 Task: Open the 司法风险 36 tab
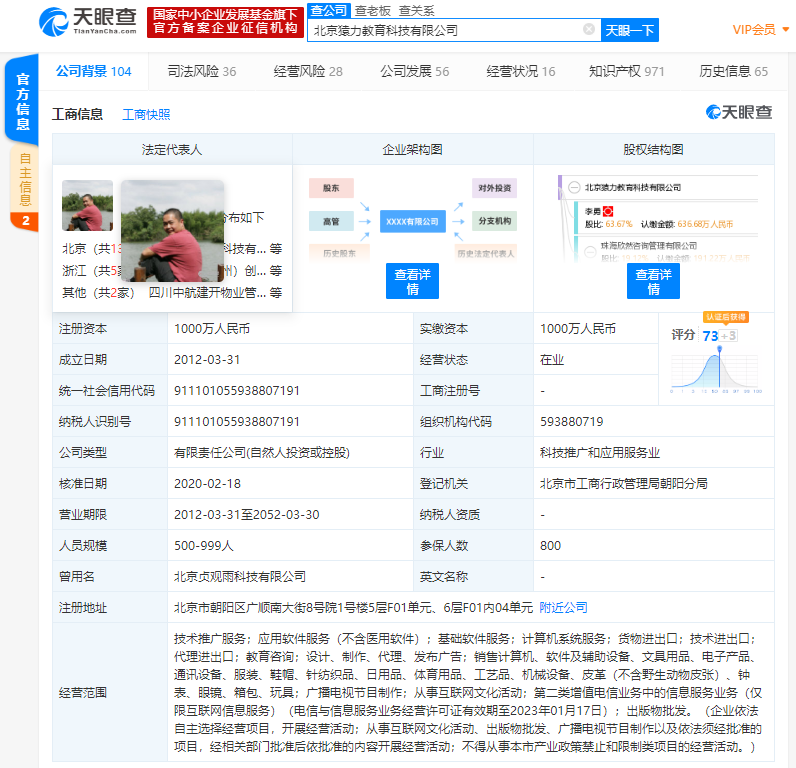(202, 71)
